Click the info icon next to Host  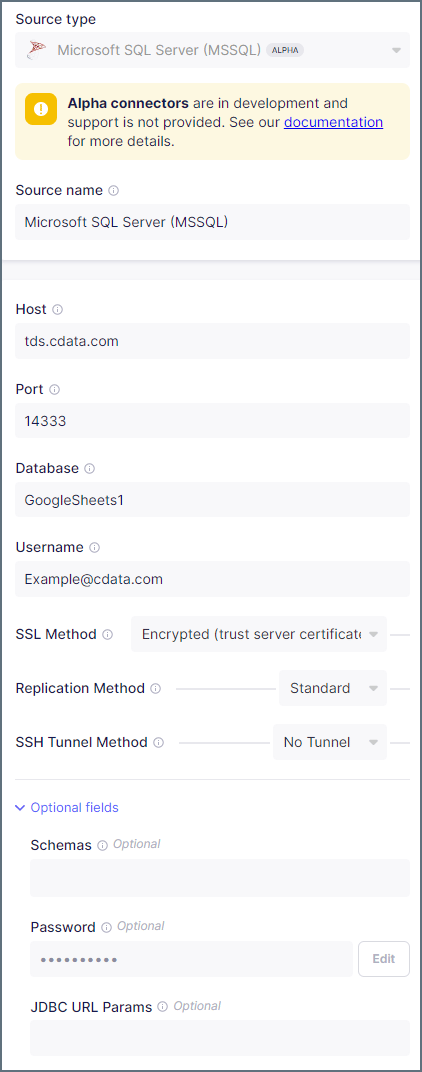[x=57, y=310]
